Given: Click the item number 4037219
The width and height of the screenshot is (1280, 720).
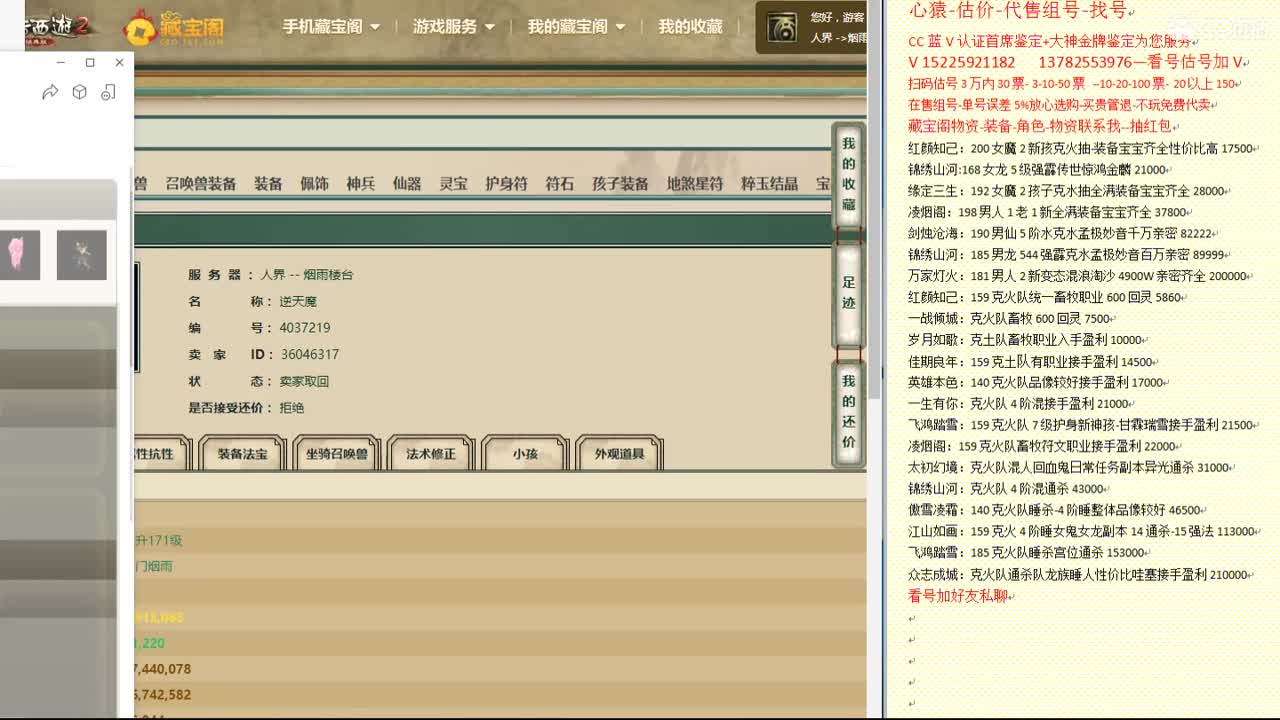Looking at the screenshot, I should tap(305, 328).
